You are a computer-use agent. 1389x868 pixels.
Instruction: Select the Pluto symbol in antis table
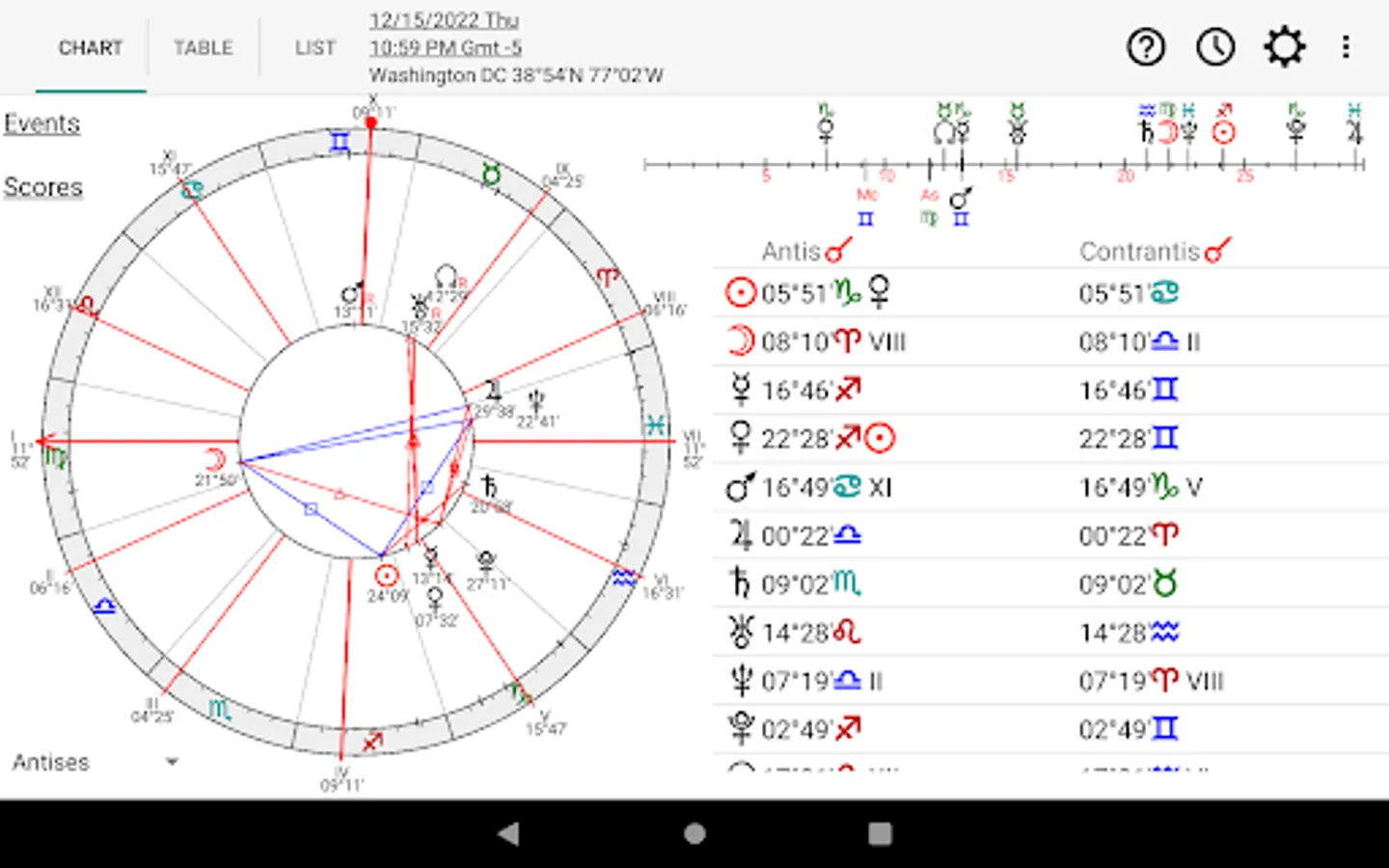pyautogui.click(x=740, y=729)
